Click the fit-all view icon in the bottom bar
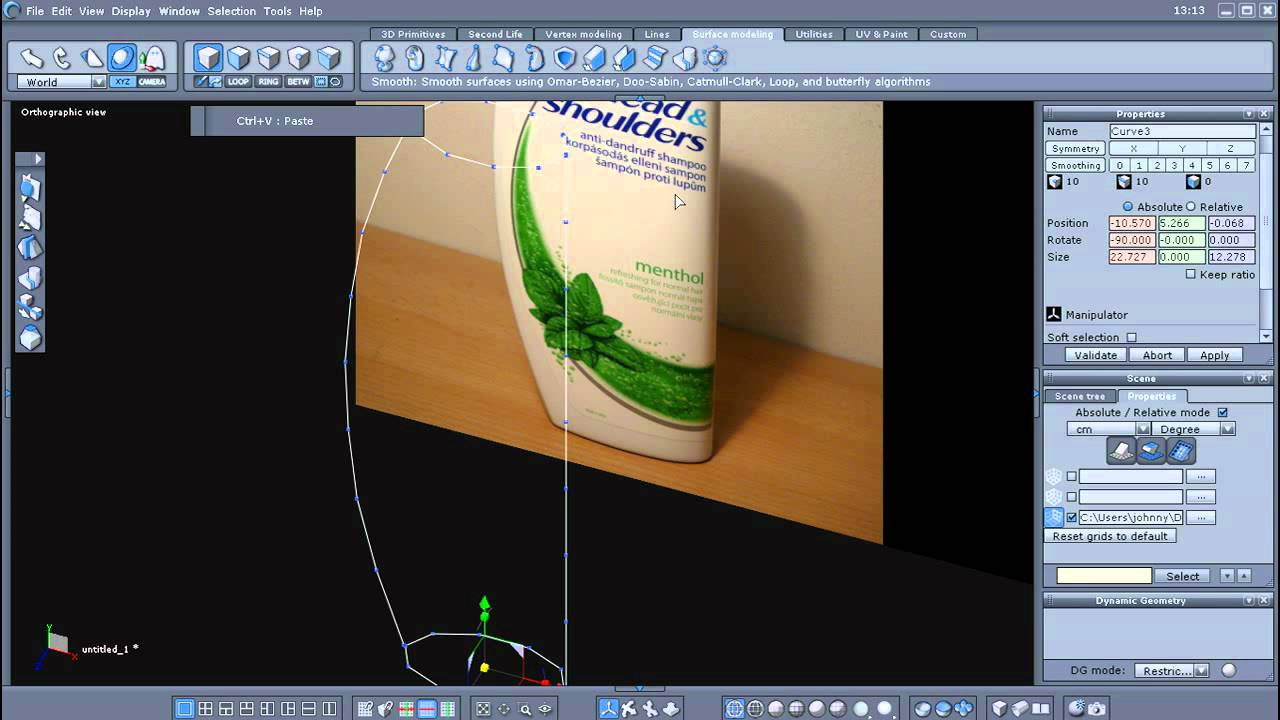 pyautogui.click(x=483, y=709)
